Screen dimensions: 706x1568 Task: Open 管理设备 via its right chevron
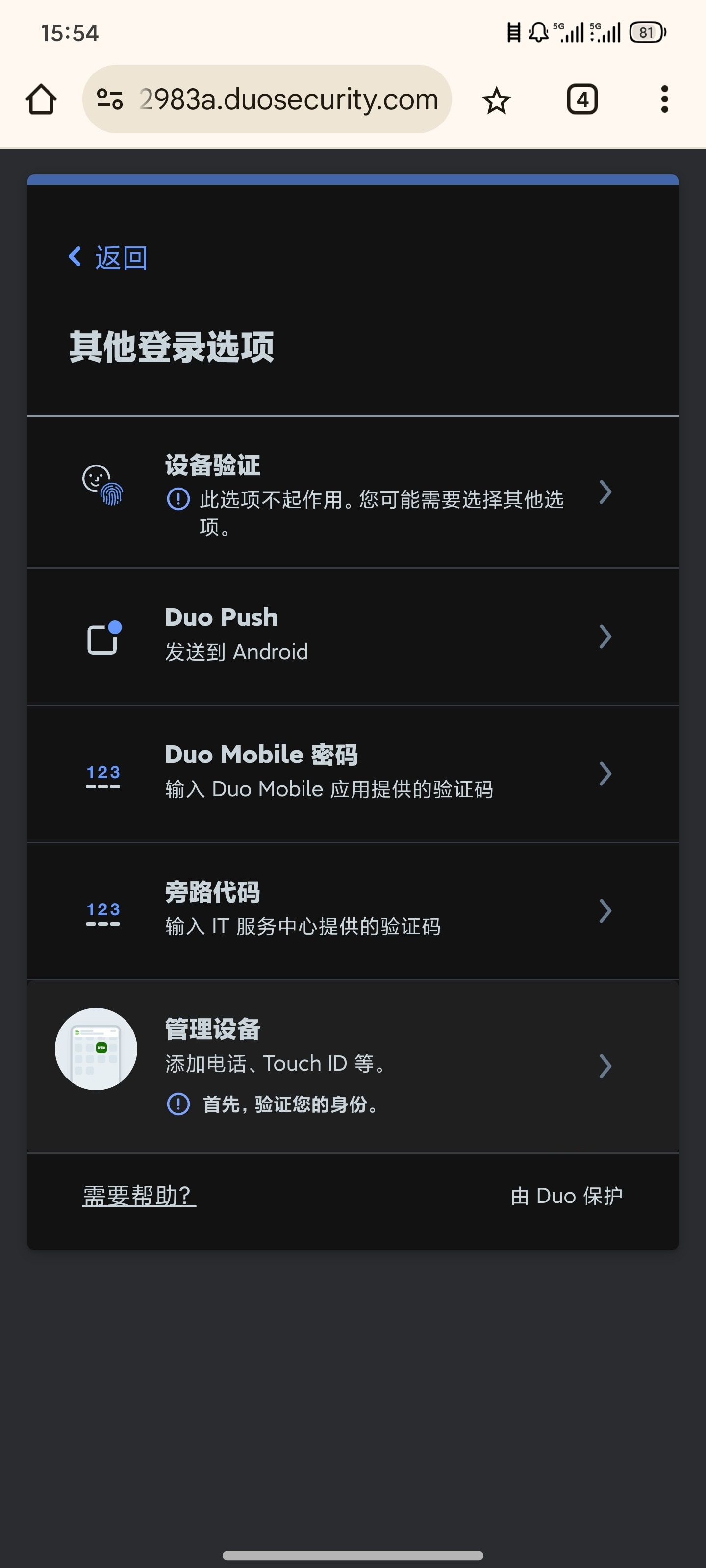coord(605,1066)
